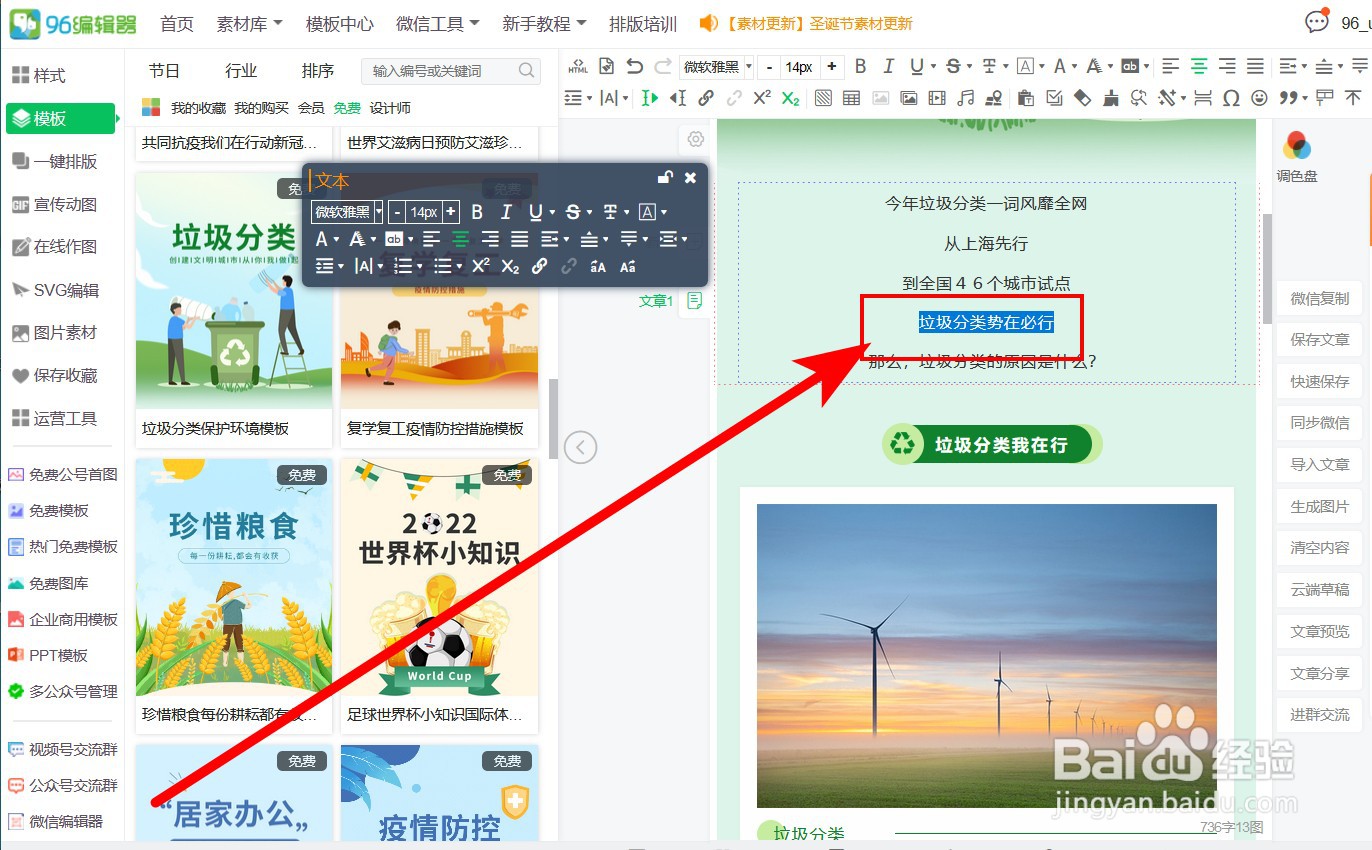This screenshot has width=1372, height=850.
Task: Set left-to-right text direction icon
Action: click(651, 98)
